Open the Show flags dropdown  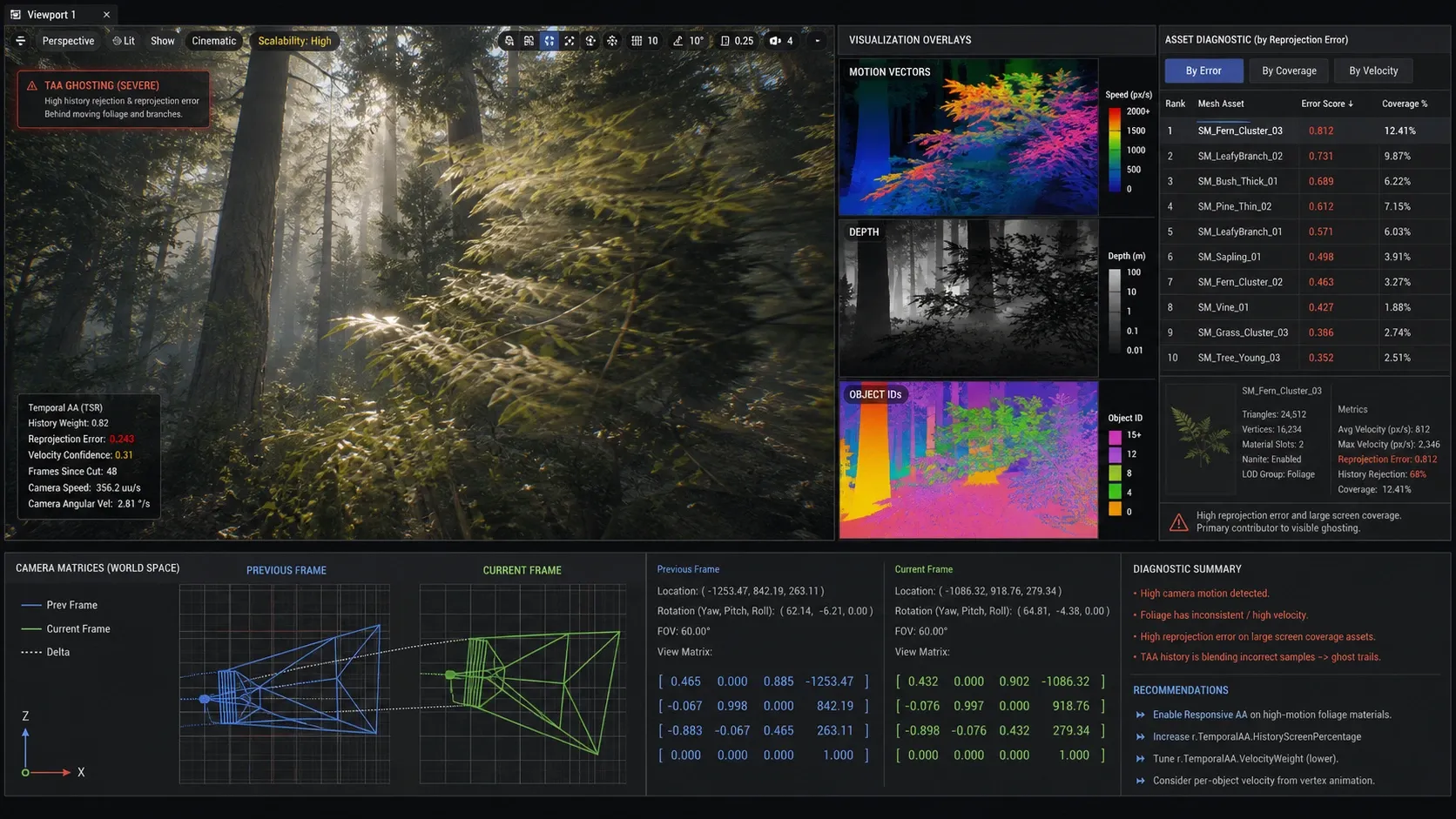tap(163, 41)
